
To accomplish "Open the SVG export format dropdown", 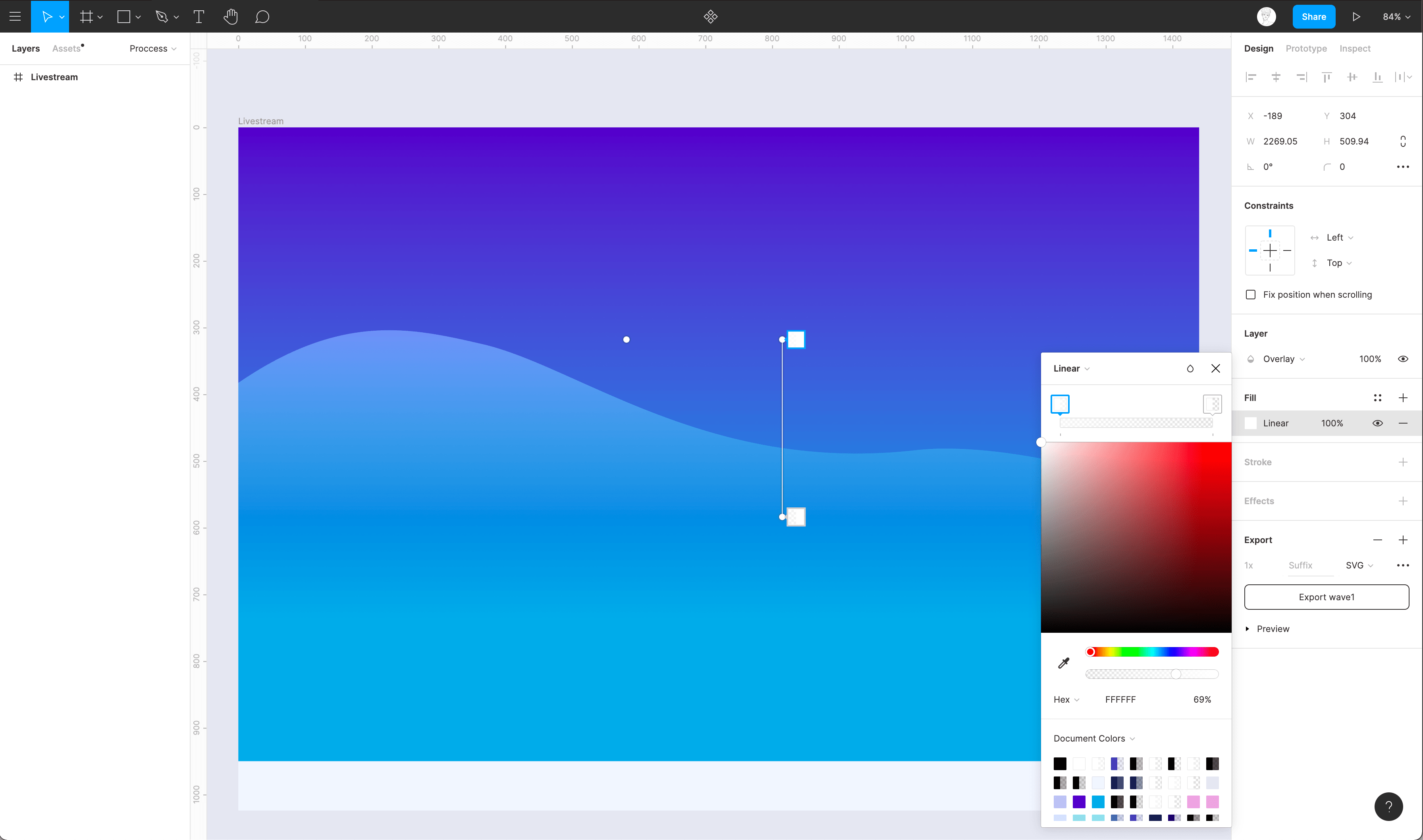I will 1358,565.
